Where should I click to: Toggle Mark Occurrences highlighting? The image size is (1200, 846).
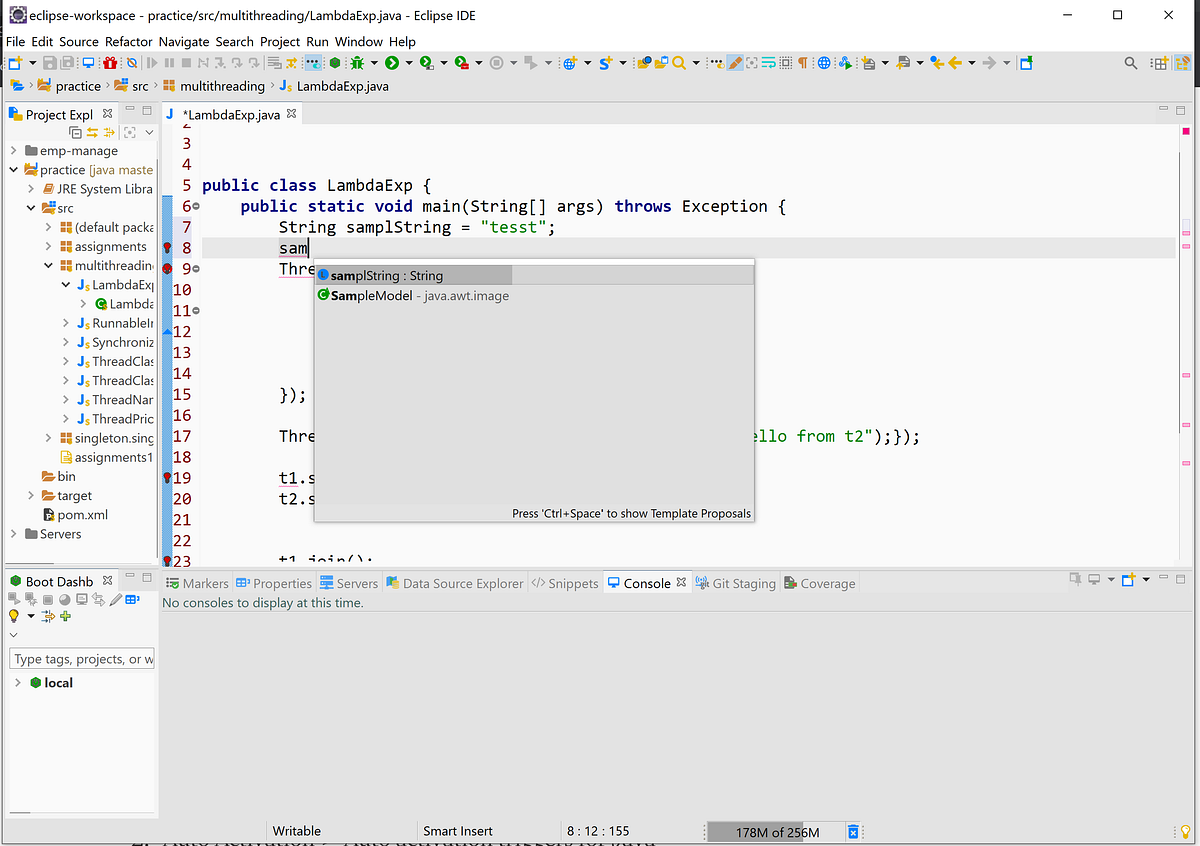coord(736,62)
